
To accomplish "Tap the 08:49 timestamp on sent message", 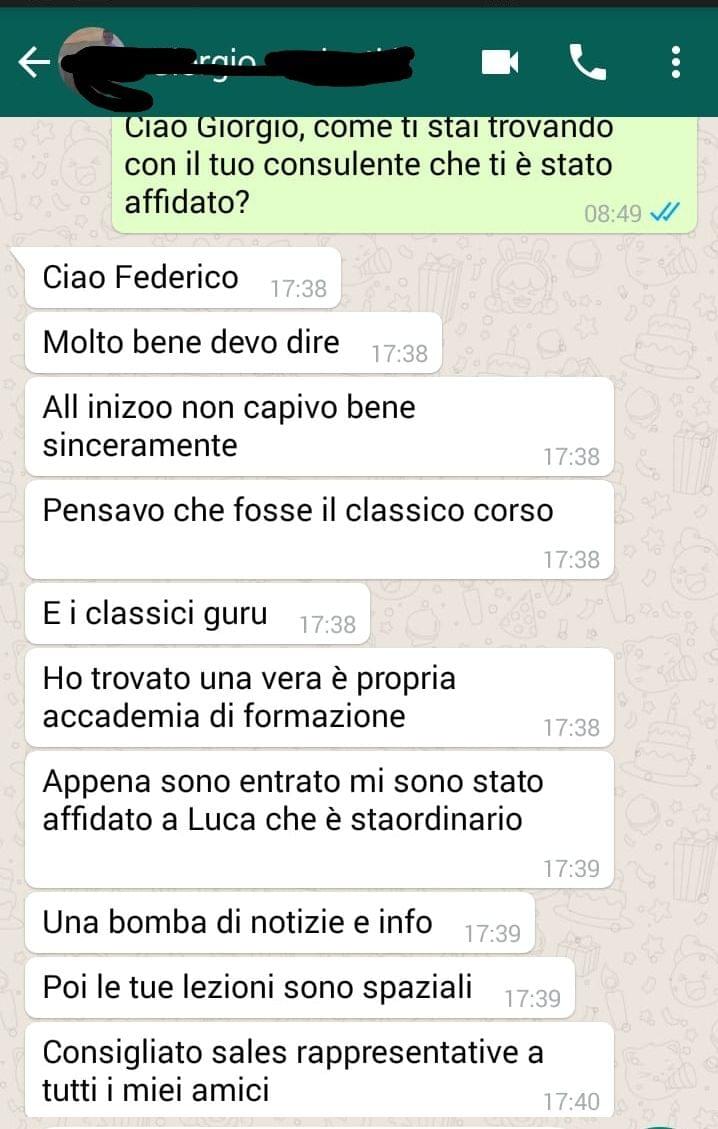I will (x=613, y=214).
